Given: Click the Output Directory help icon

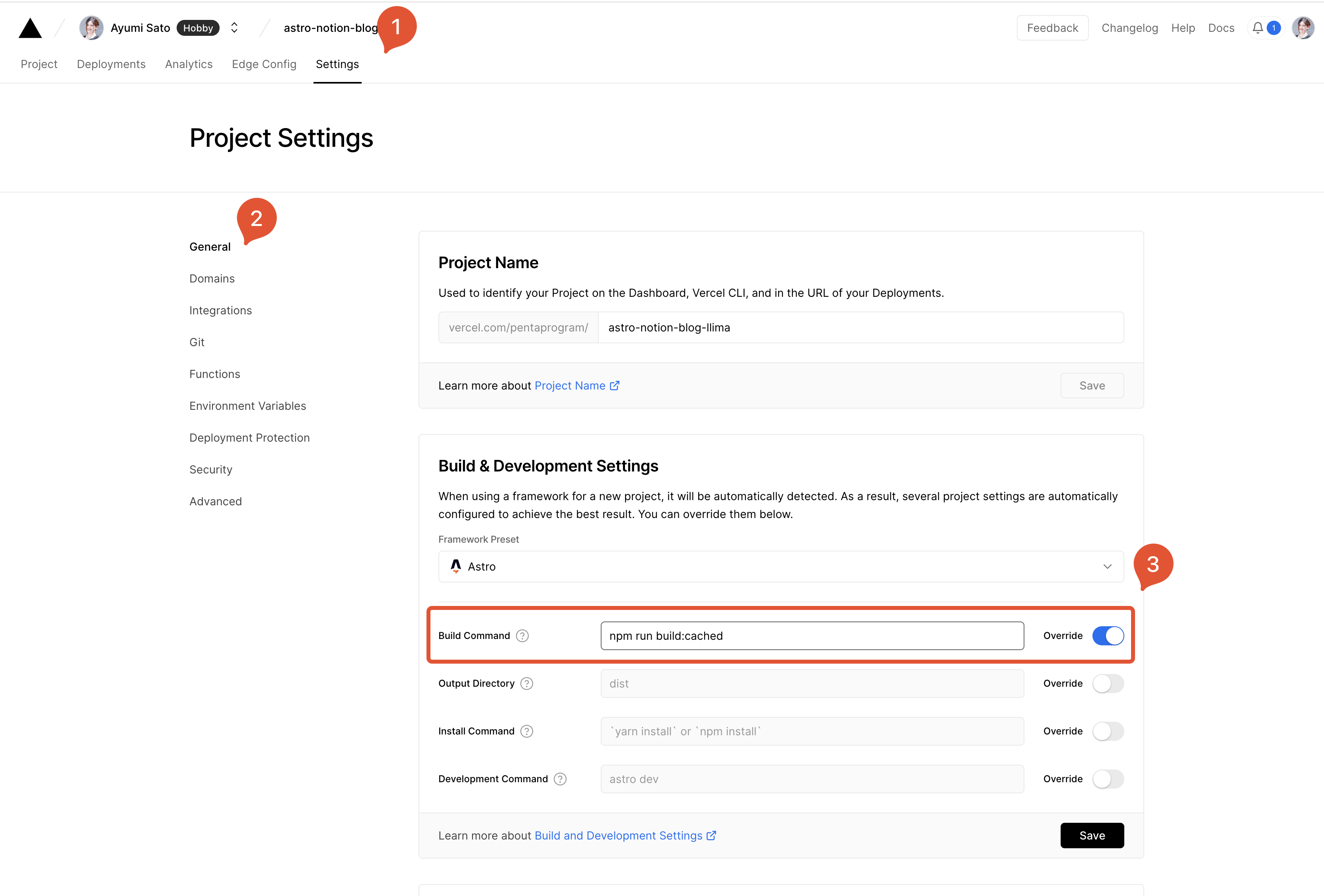Looking at the screenshot, I should click(x=526, y=684).
